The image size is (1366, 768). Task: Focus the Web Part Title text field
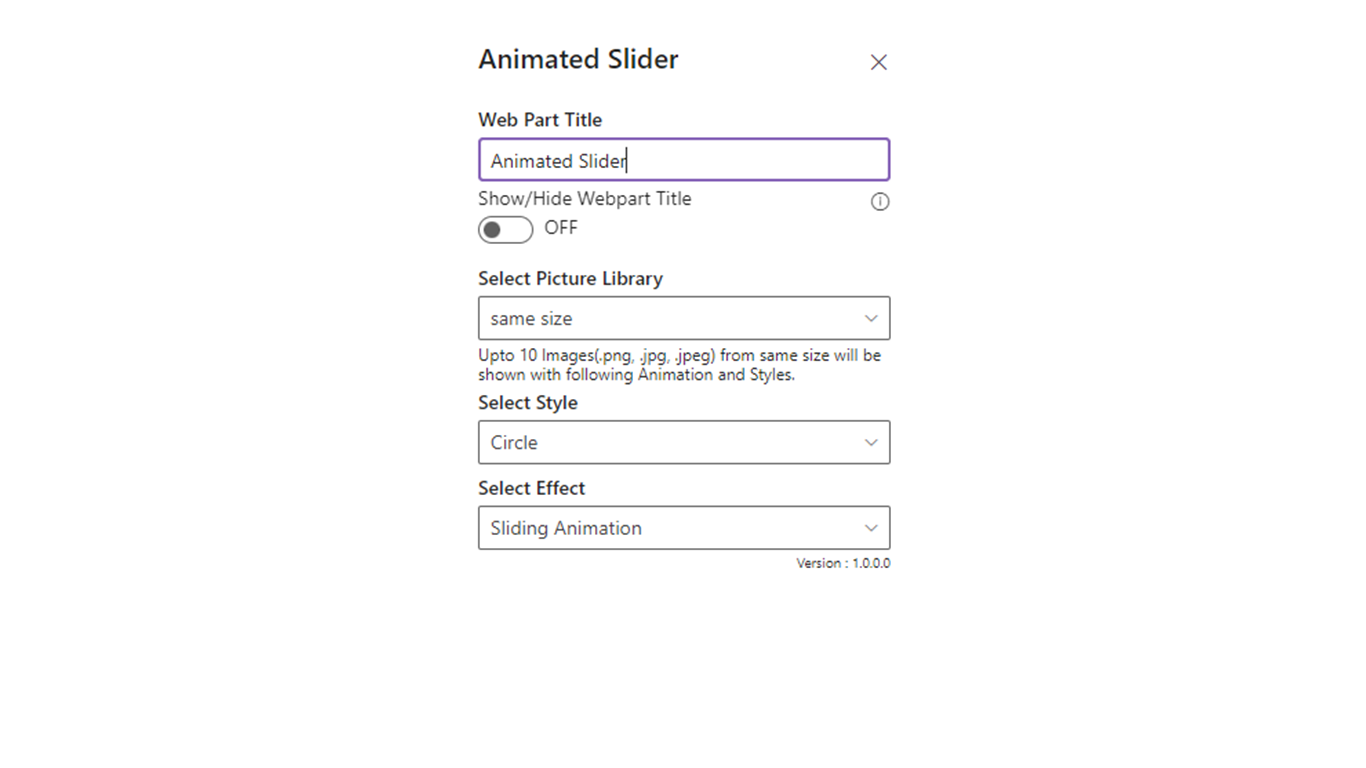[683, 160]
